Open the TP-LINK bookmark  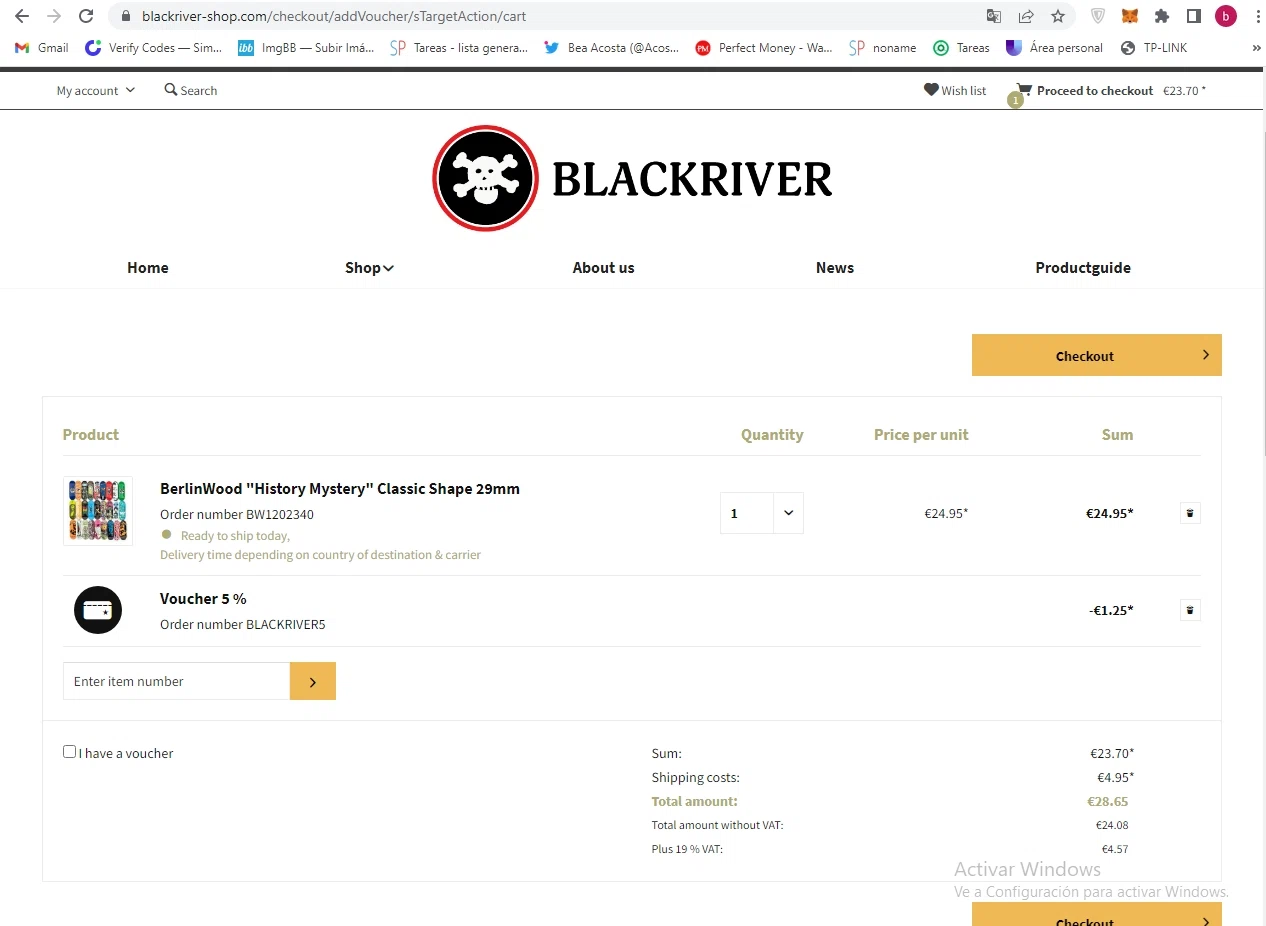click(x=1154, y=47)
